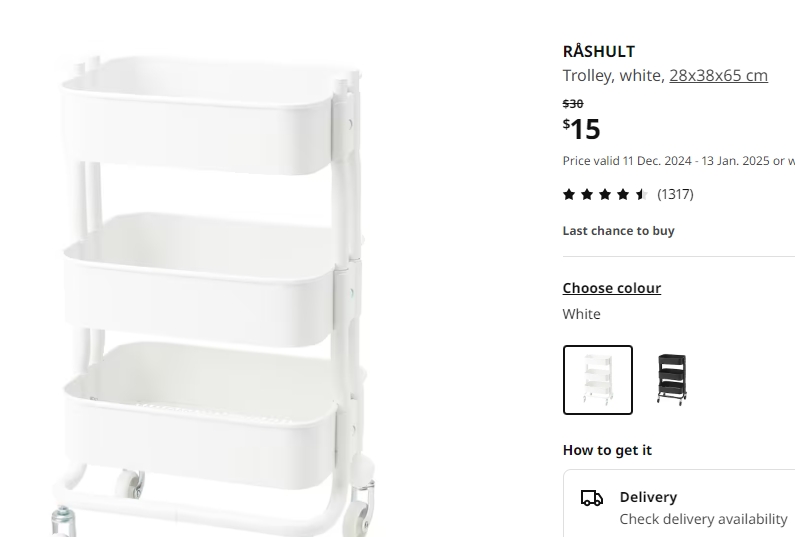Click the half-filled fifth rating star
This screenshot has width=795, height=537.
(x=641, y=194)
